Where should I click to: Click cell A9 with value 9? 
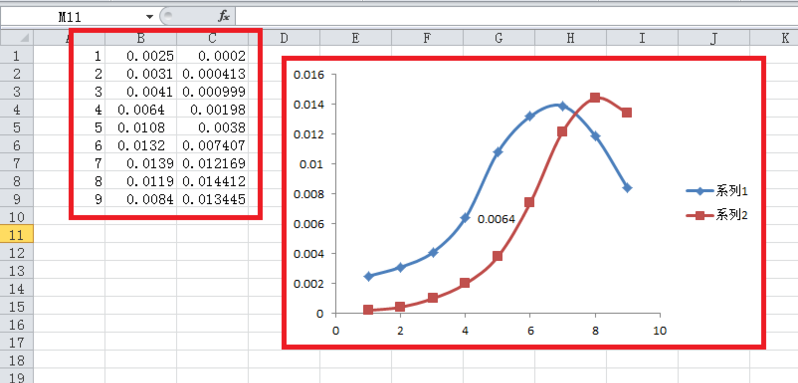pyautogui.click(x=69, y=199)
